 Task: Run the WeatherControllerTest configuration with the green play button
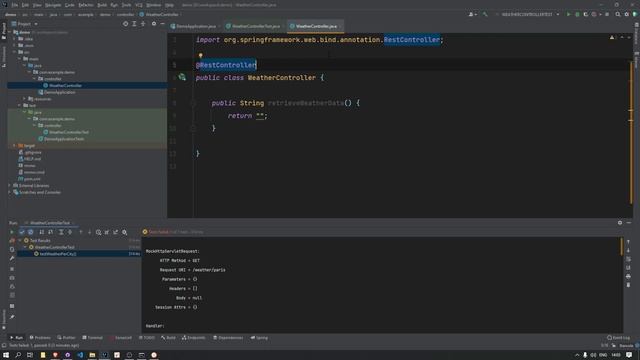point(568,14)
